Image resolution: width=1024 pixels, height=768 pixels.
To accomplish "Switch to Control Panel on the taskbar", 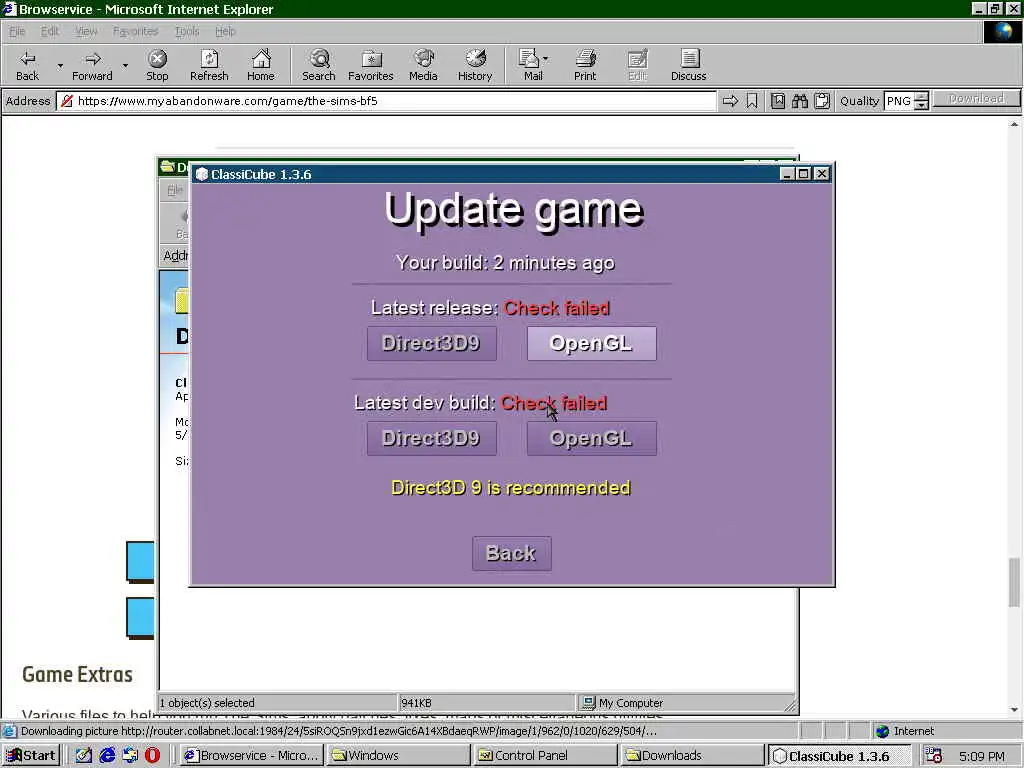I will coord(546,756).
